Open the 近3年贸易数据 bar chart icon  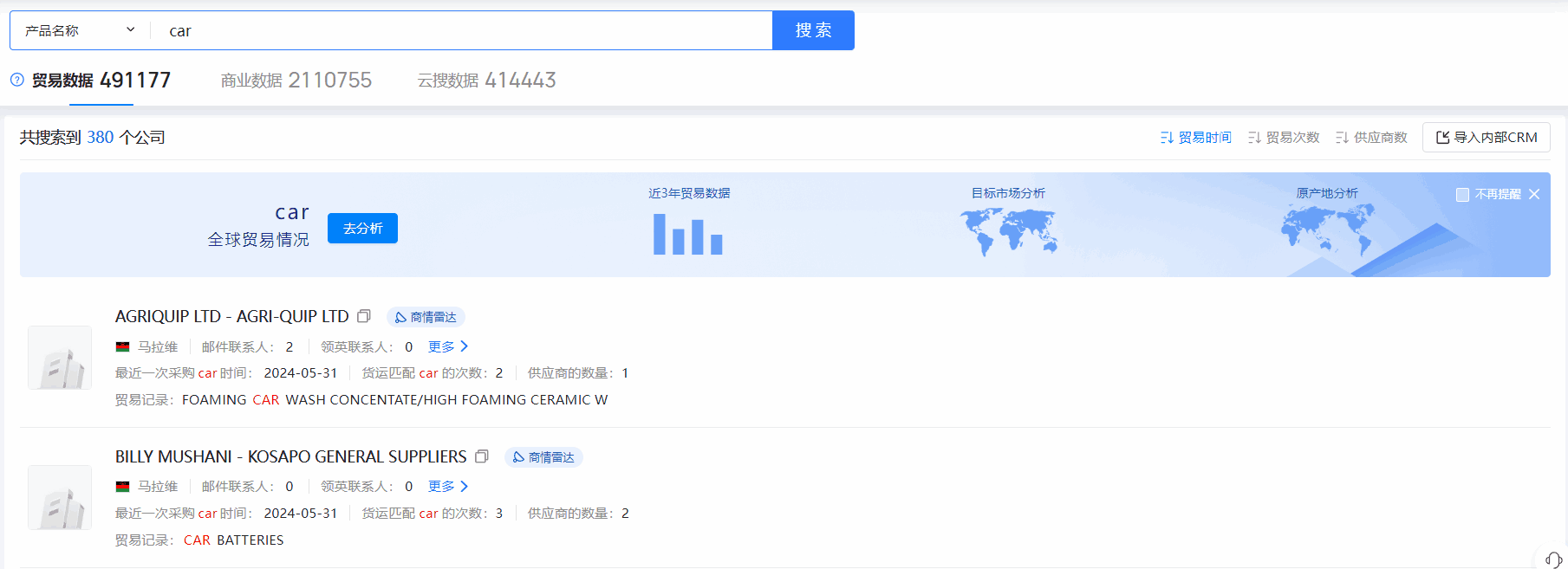[688, 234]
